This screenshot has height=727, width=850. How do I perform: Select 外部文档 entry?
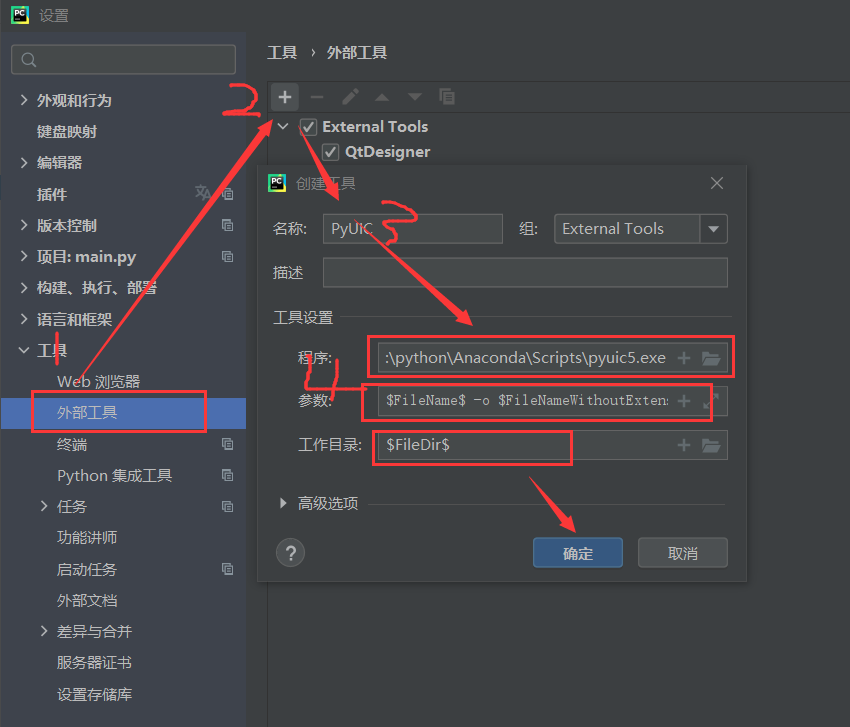87,600
